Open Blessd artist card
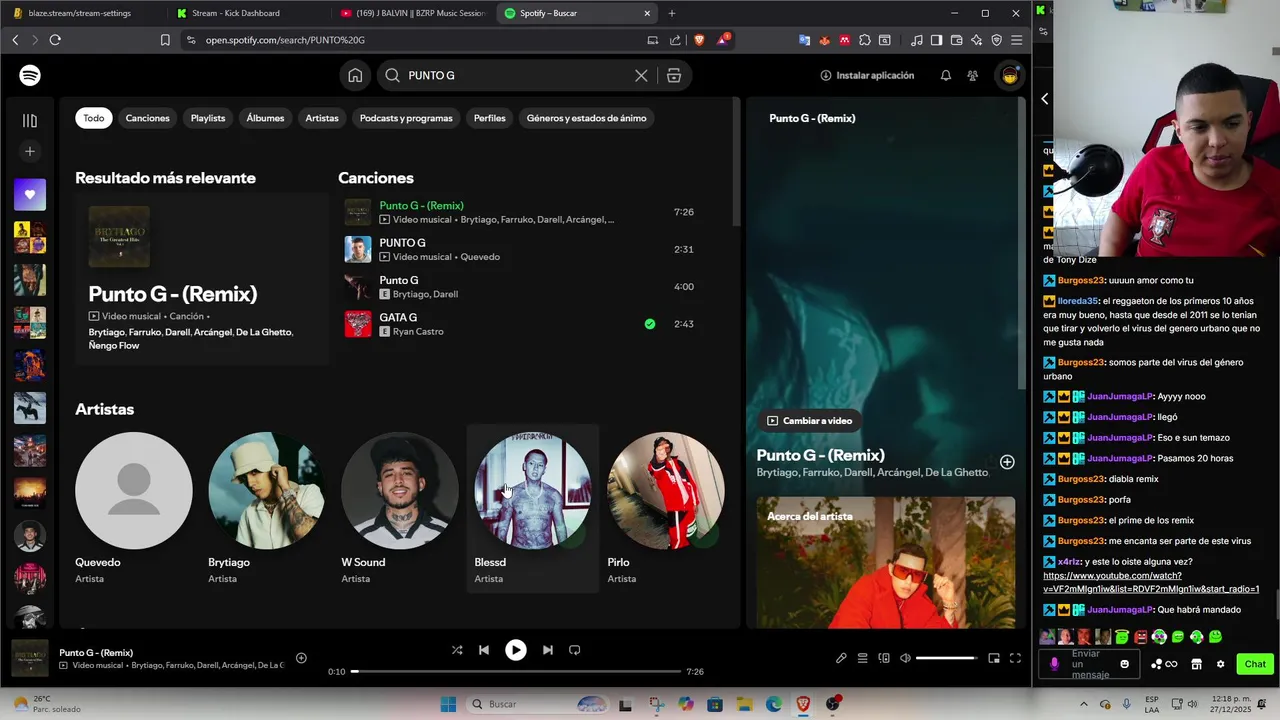The width and height of the screenshot is (1280, 720). pyautogui.click(x=532, y=508)
